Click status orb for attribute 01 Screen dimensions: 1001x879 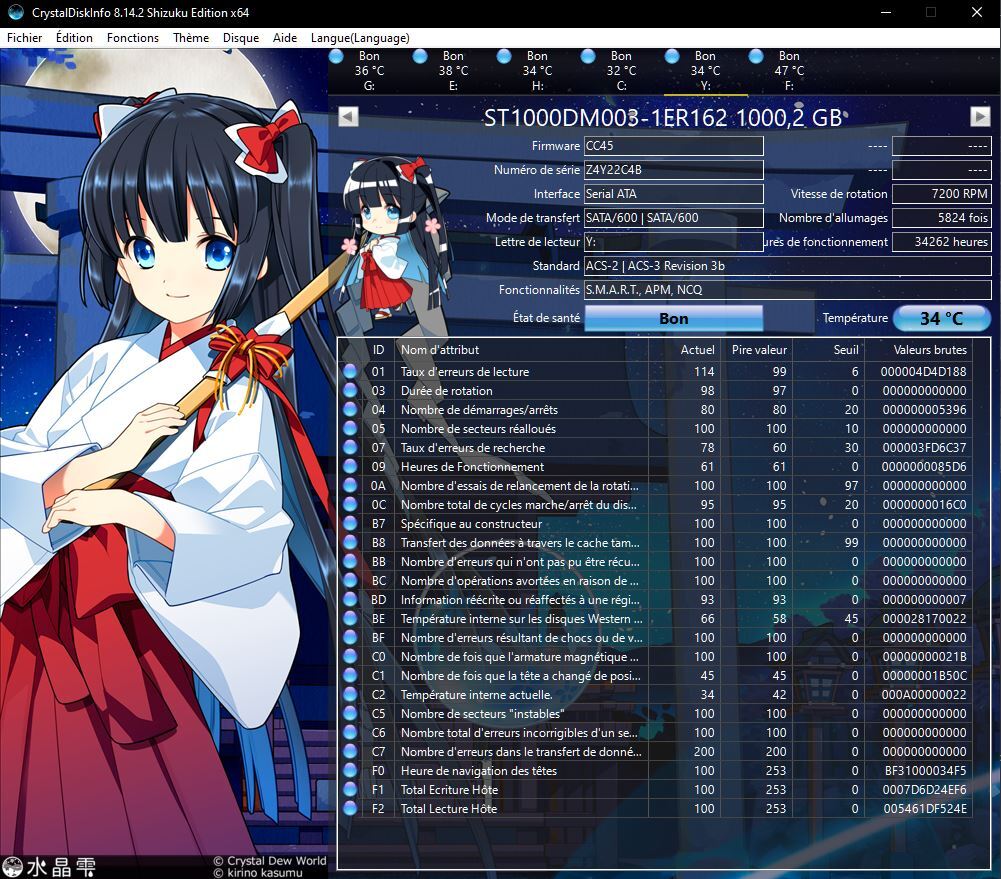coord(350,372)
